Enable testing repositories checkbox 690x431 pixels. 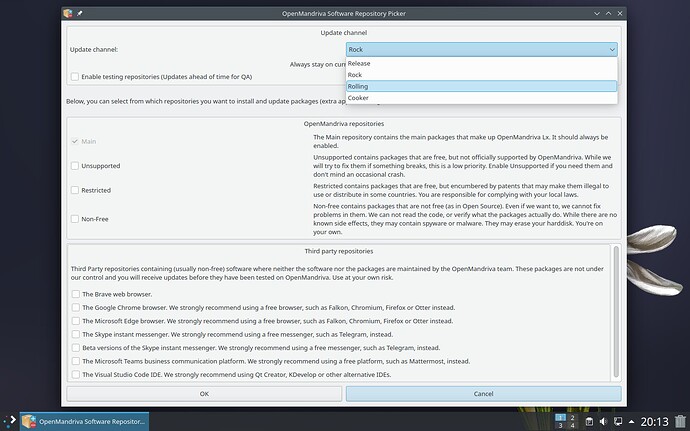(75, 77)
